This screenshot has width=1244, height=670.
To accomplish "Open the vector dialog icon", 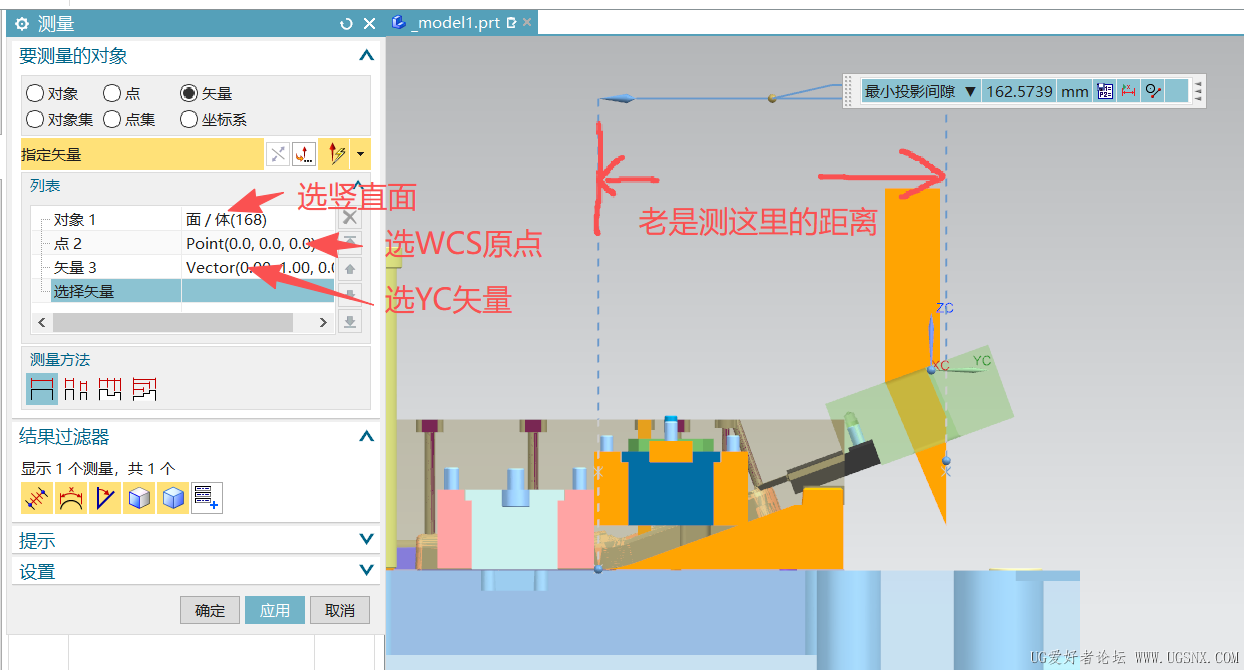I will coord(303,154).
